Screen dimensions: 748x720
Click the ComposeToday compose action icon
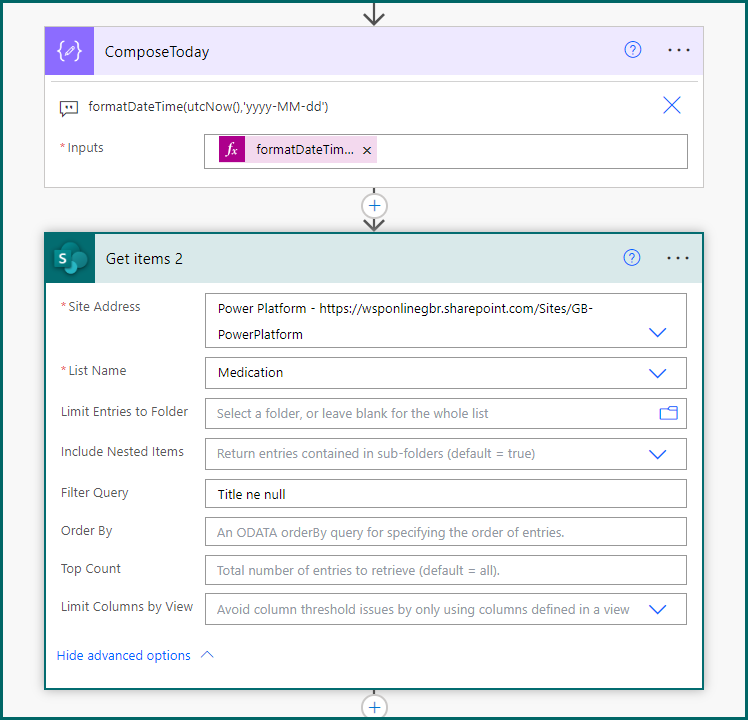click(69, 51)
